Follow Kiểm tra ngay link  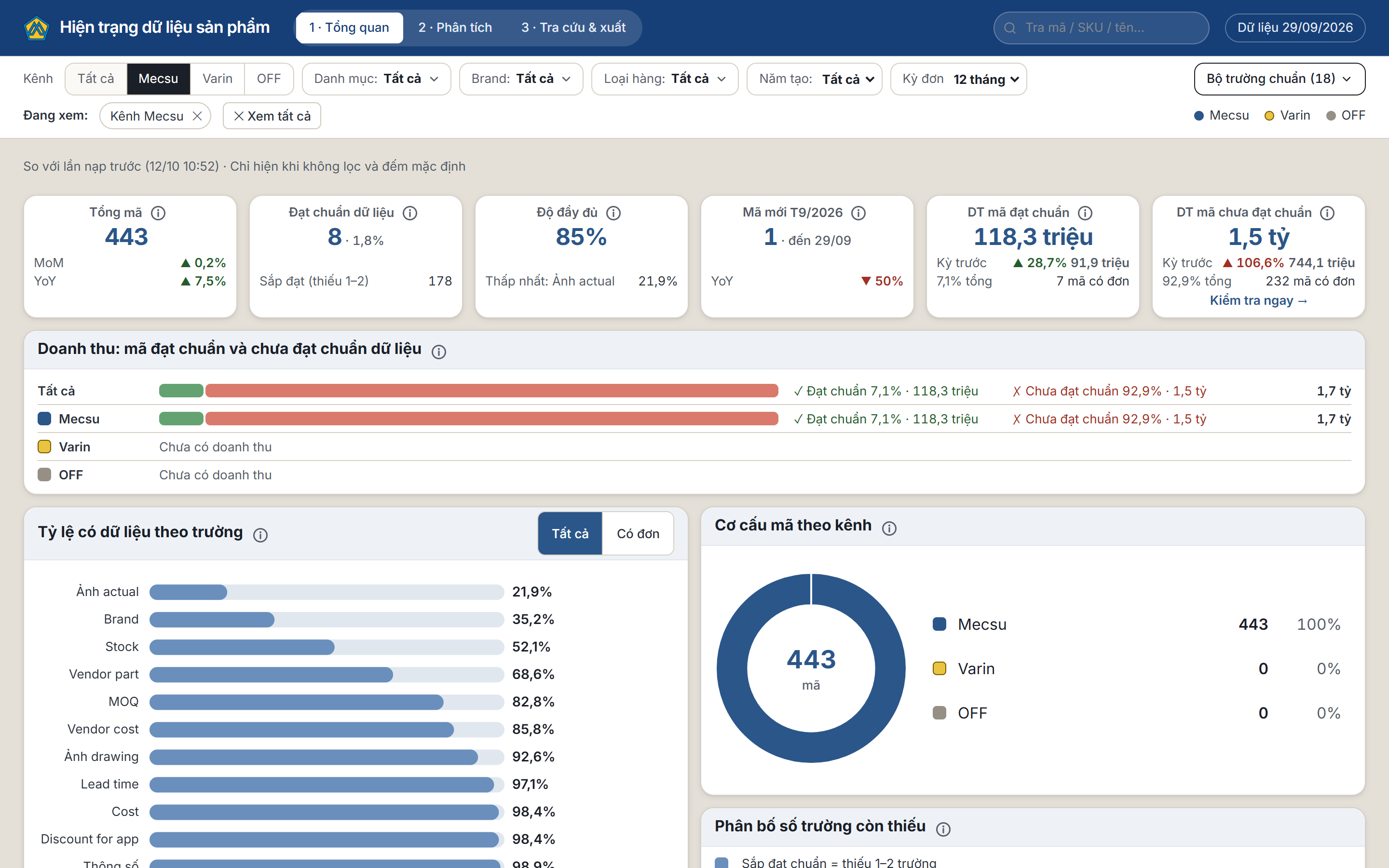coord(1258,300)
